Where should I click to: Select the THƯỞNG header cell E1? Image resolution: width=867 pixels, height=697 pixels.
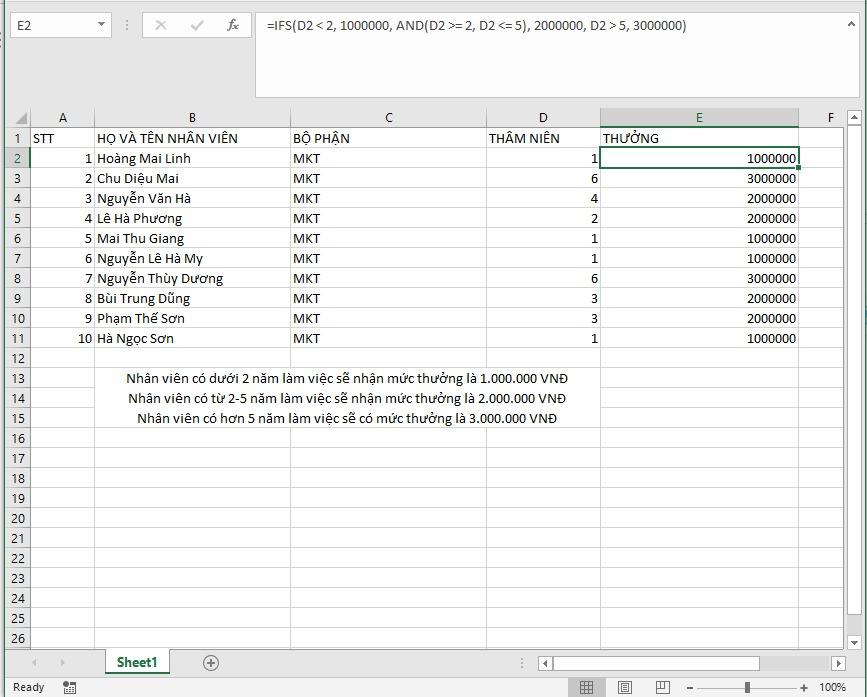point(698,138)
